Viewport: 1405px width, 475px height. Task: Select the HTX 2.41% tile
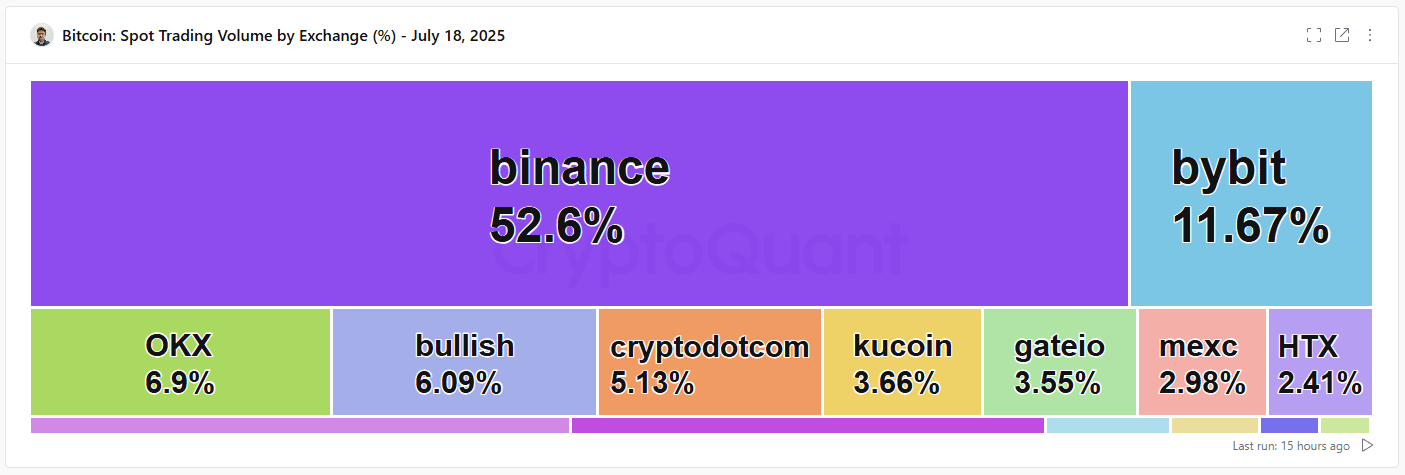(x=1320, y=362)
